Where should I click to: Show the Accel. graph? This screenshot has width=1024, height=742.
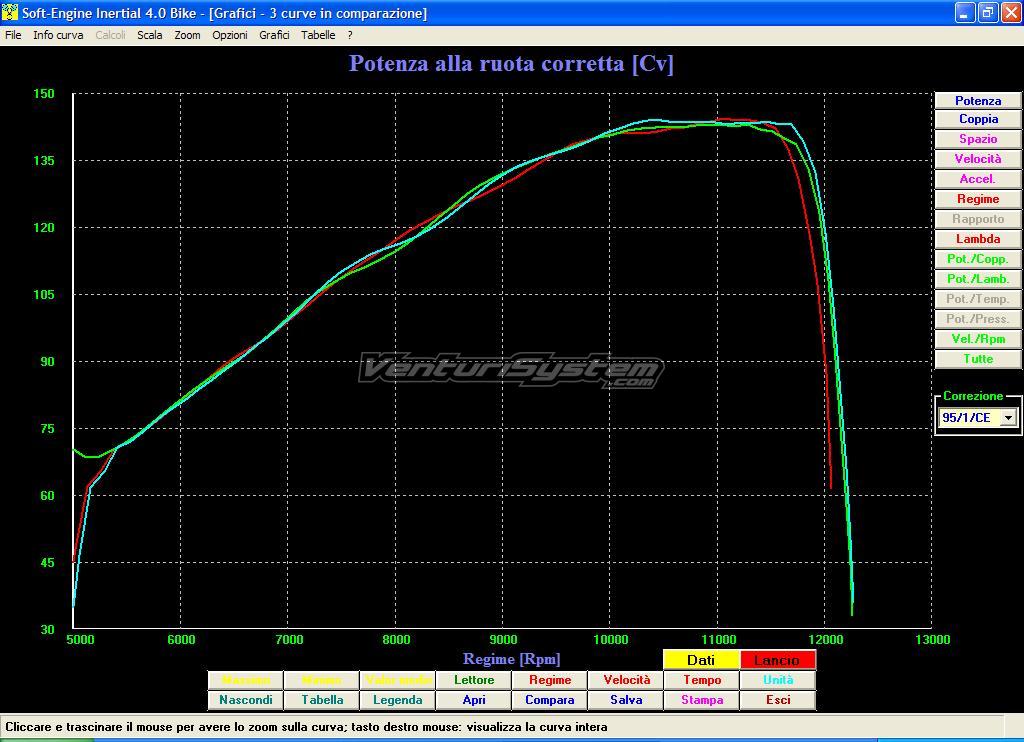tap(978, 179)
